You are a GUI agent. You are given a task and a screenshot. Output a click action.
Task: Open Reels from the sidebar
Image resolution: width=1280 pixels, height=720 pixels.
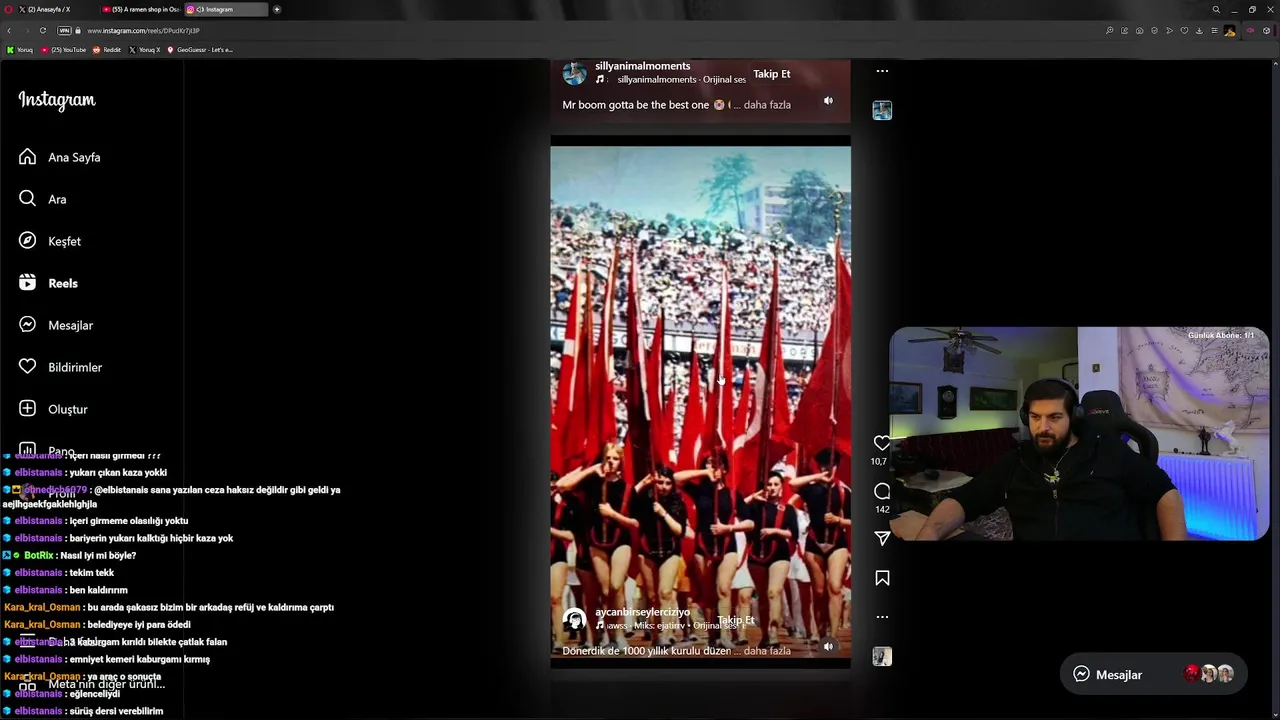pos(48,283)
